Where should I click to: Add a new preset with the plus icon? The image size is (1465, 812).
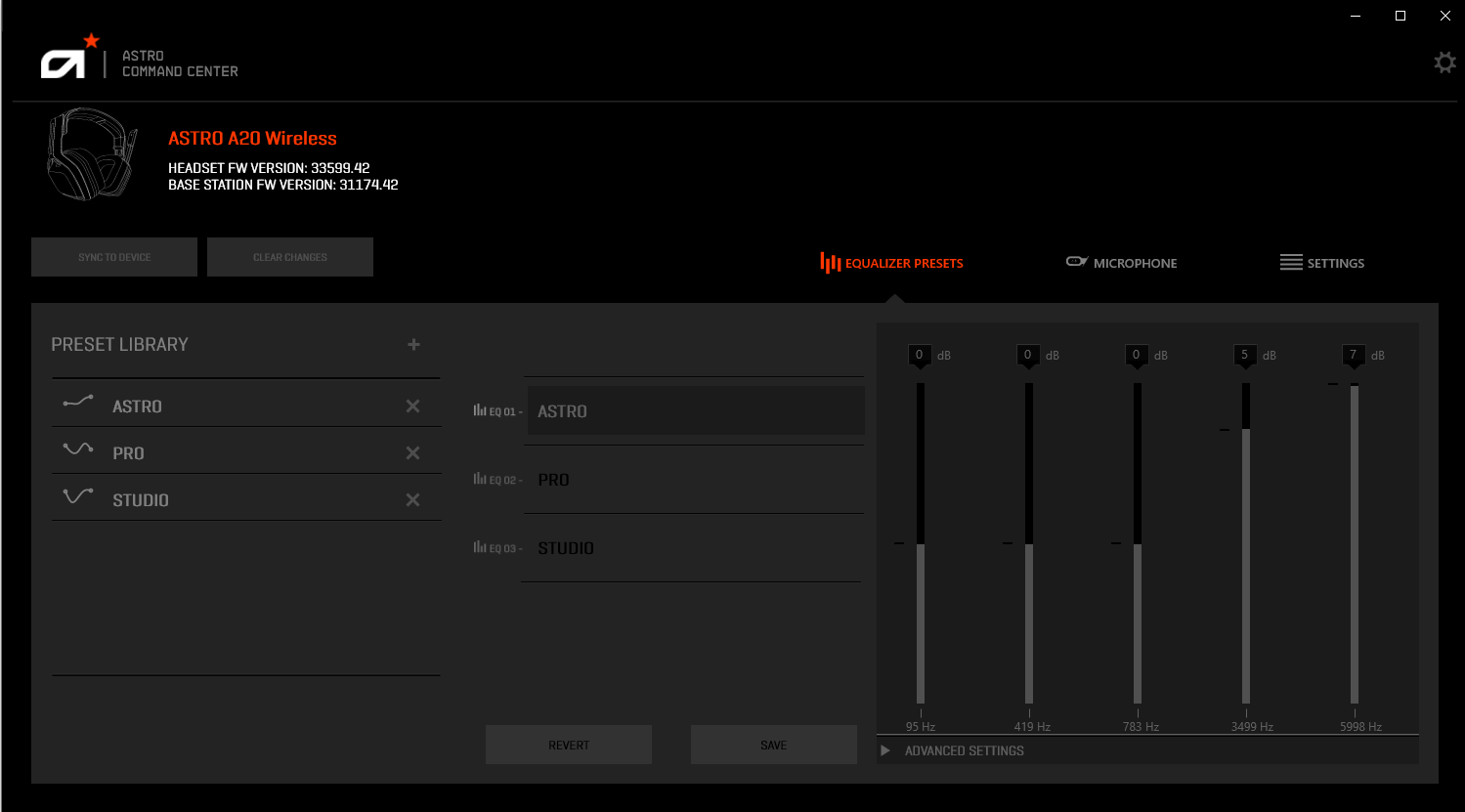[x=413, y=344]
